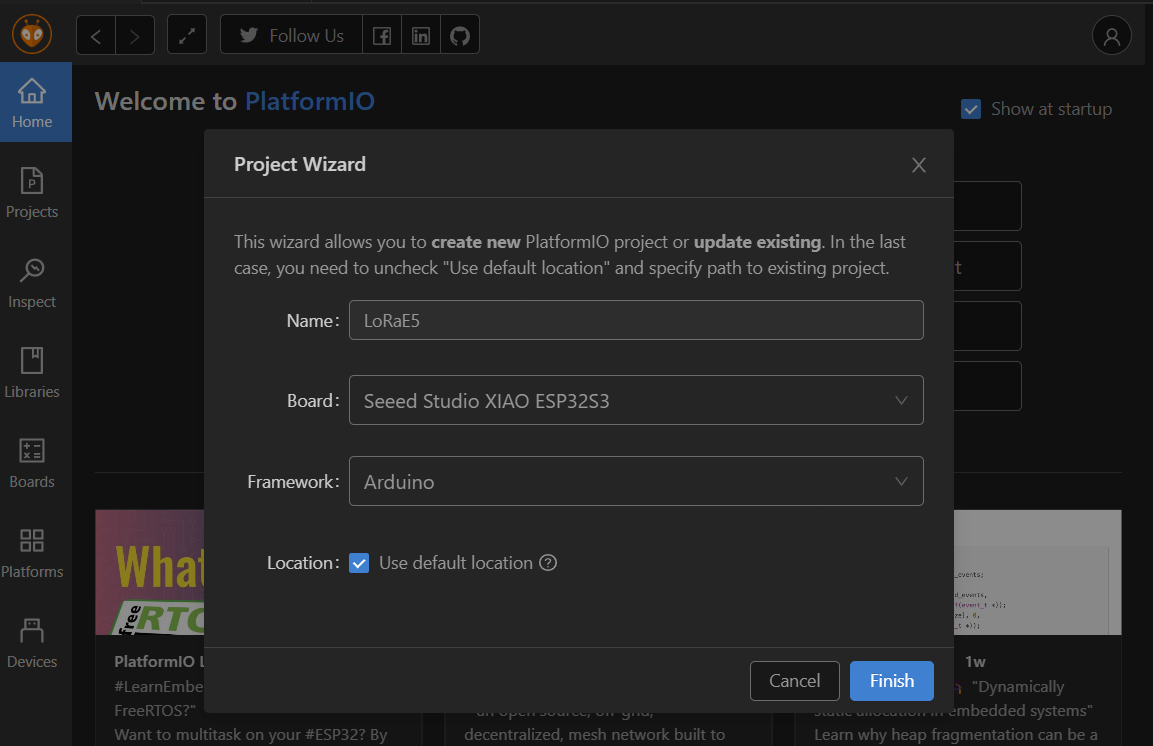Close the Project Wizard dialog
The height and width of the screenshot is (746, 1153).
918,165
